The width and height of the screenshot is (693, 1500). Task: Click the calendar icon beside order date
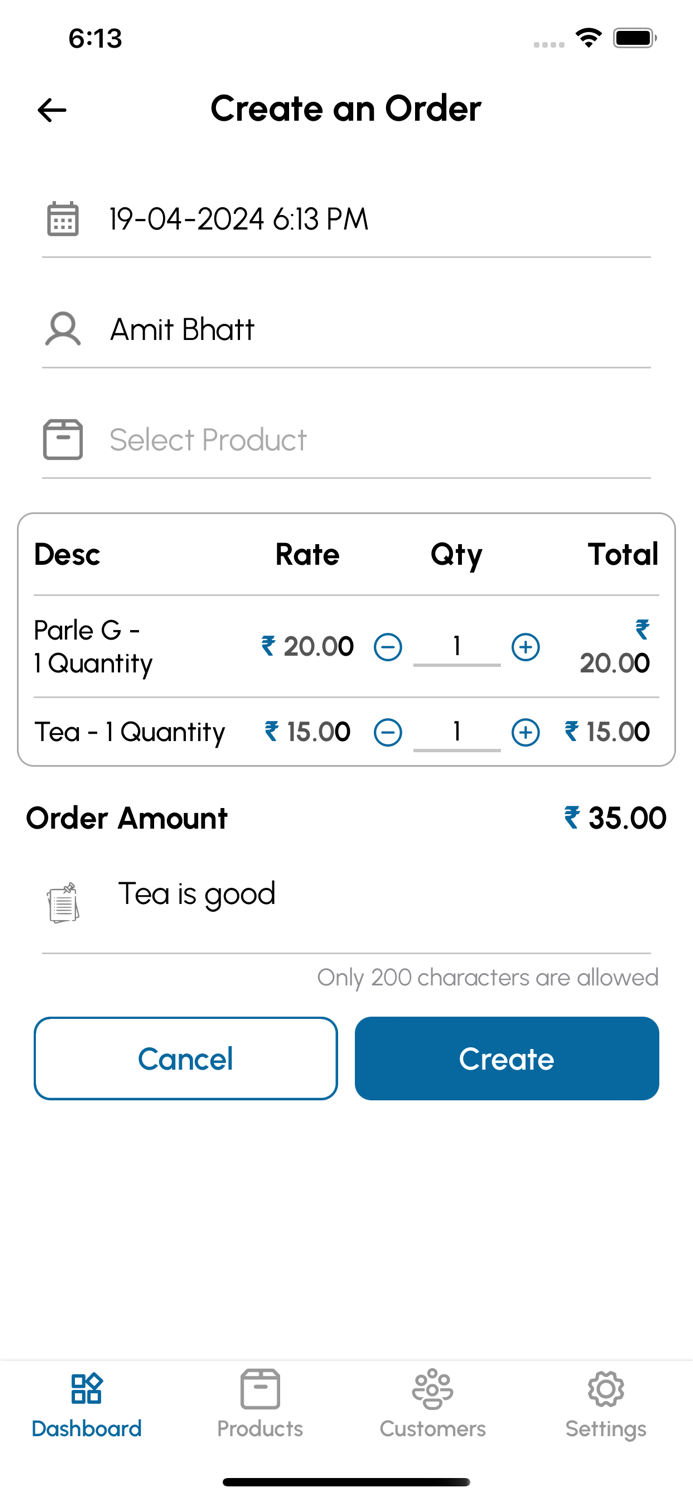pos(63,219)
